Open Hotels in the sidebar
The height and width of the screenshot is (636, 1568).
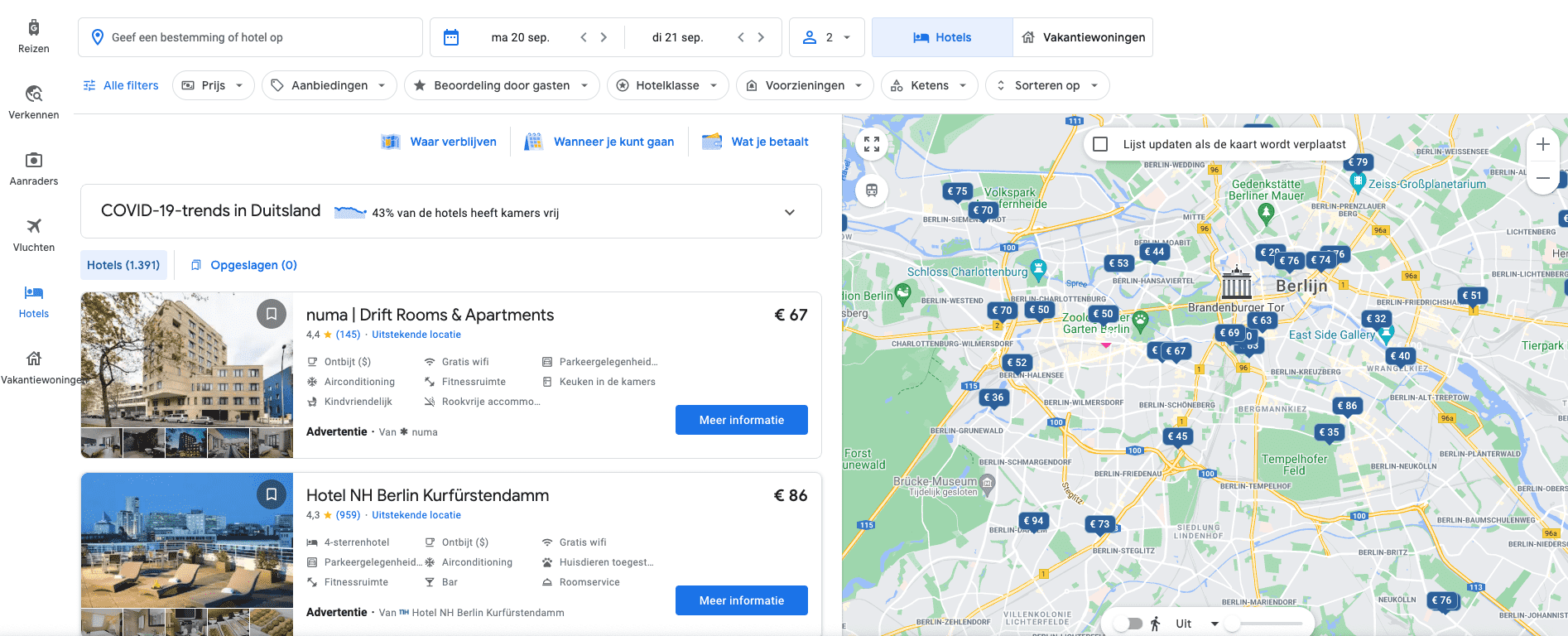(33, 301)
